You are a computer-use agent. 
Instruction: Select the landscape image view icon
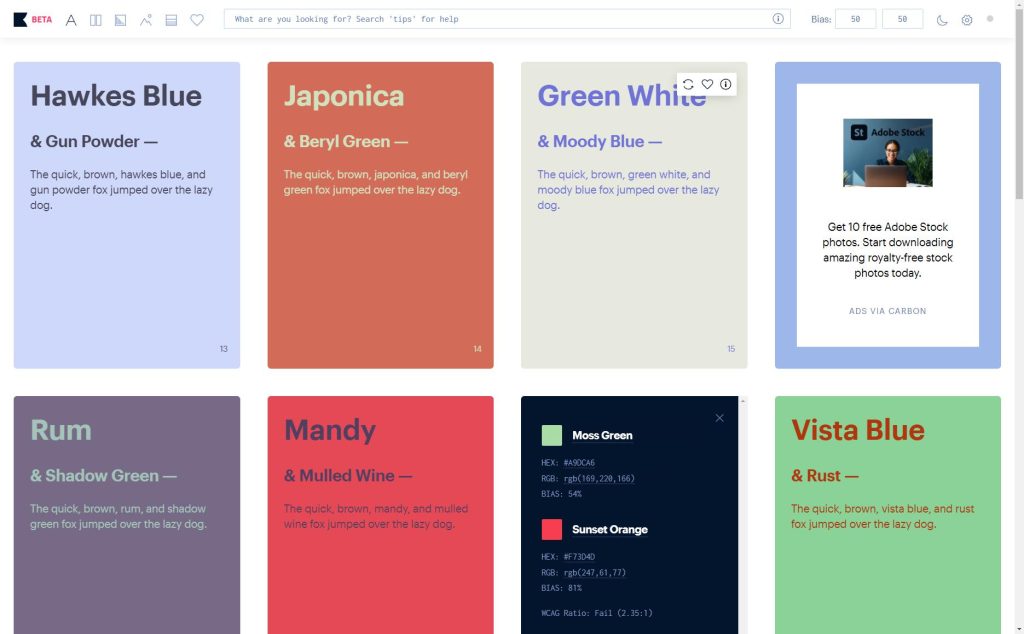pyautogui.click(x=146, y=20)
